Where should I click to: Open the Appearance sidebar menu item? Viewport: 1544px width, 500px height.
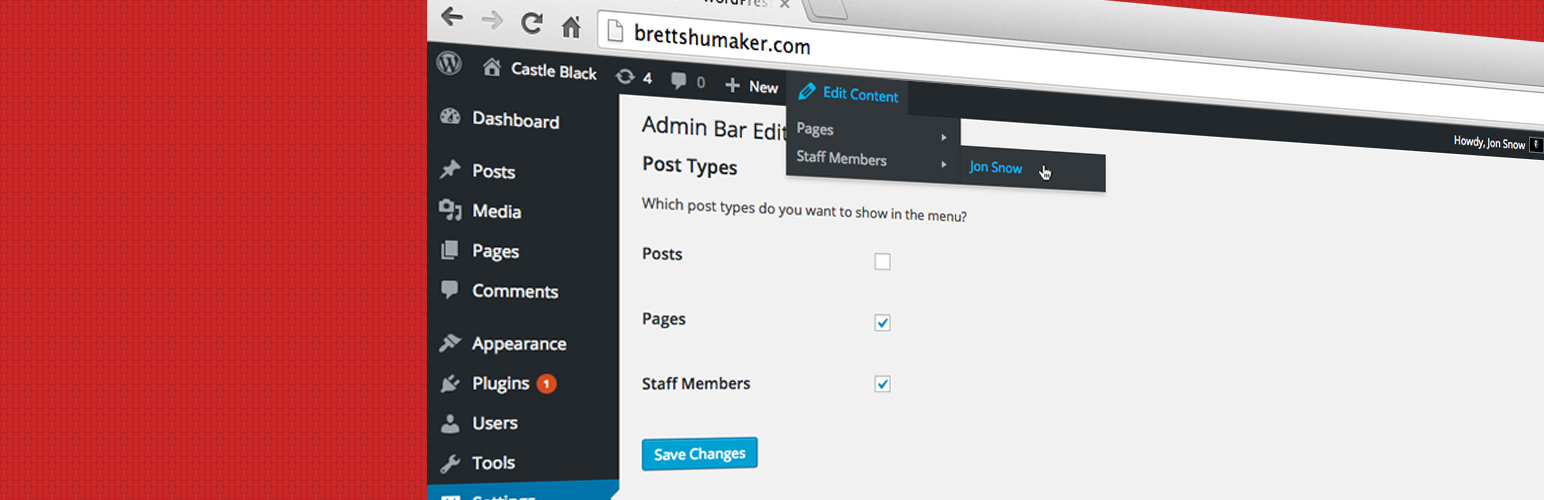(x=503, y=343)
